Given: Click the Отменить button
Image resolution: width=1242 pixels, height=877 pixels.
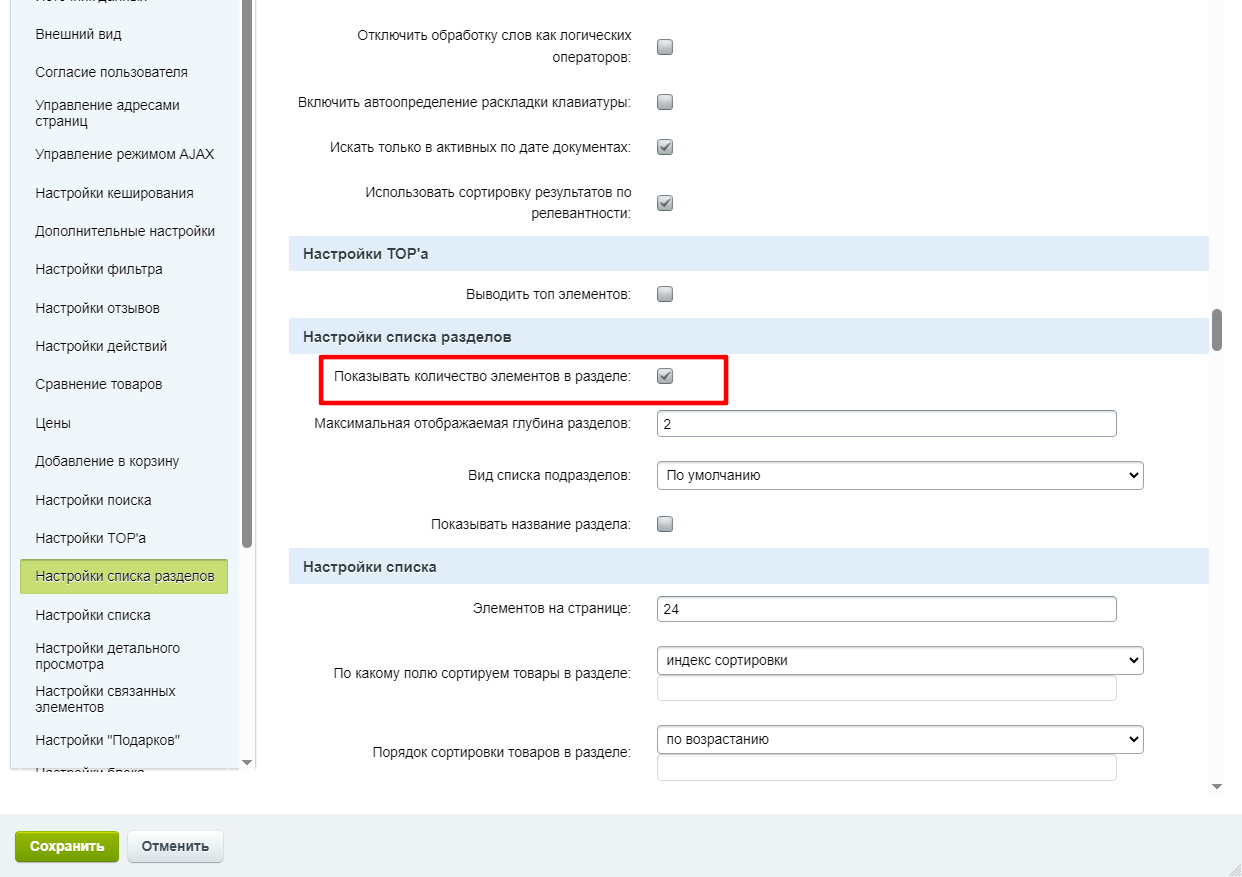Looking at the screenshot, I should (175, 846).
